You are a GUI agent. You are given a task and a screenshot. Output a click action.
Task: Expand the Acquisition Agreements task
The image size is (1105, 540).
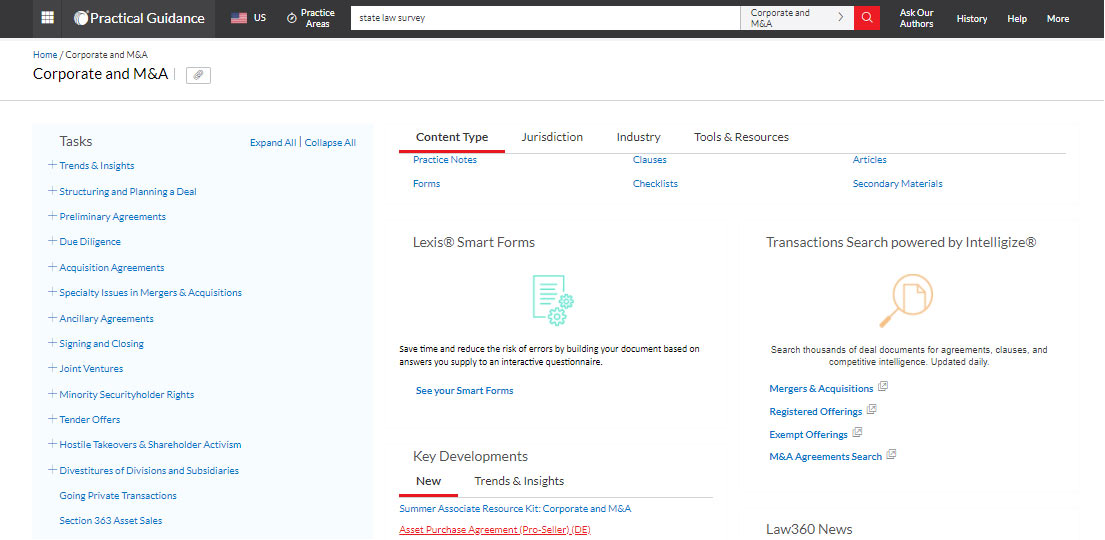tap(52, 266)
